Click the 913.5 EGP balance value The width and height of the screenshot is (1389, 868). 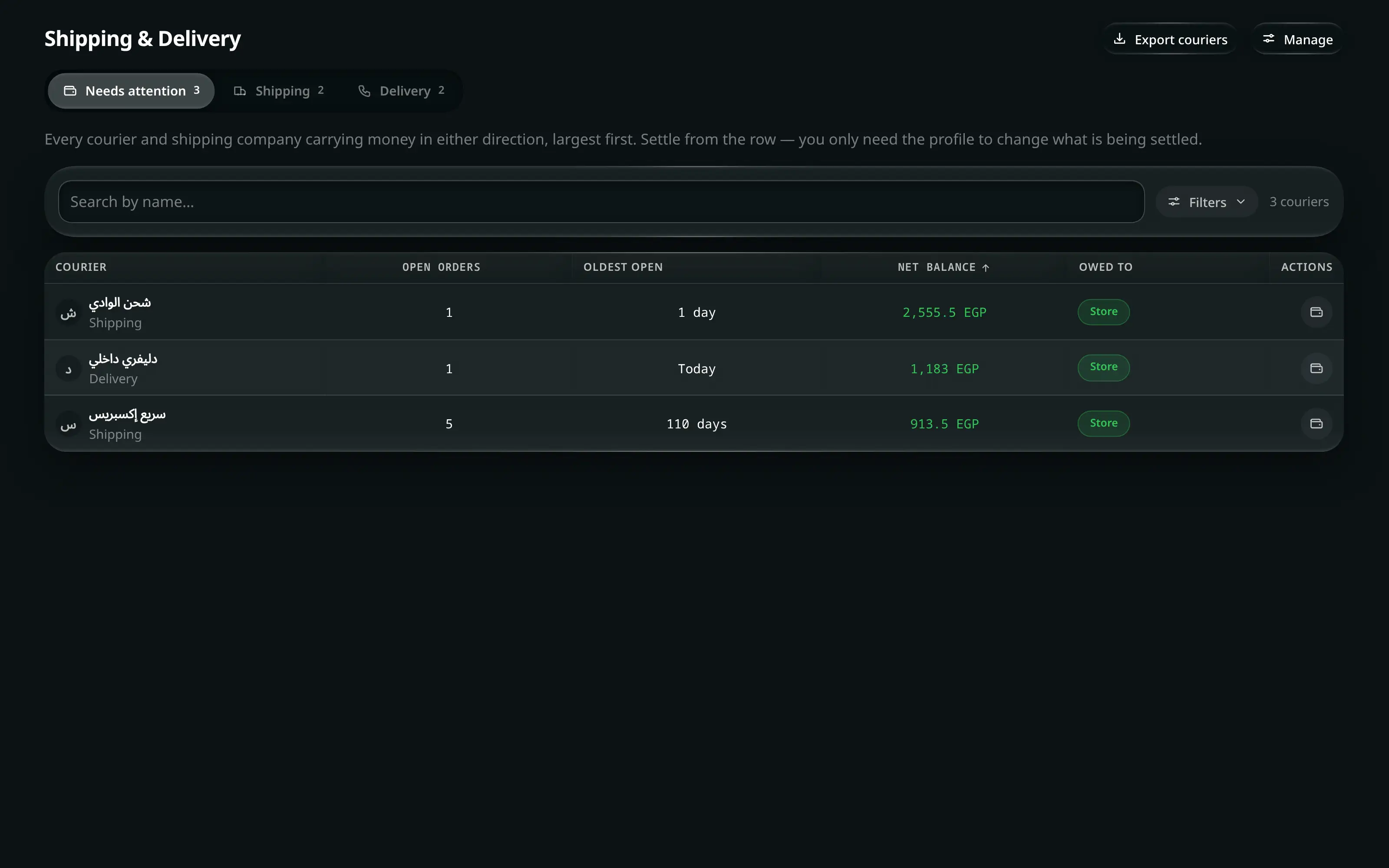click(944, 424)
